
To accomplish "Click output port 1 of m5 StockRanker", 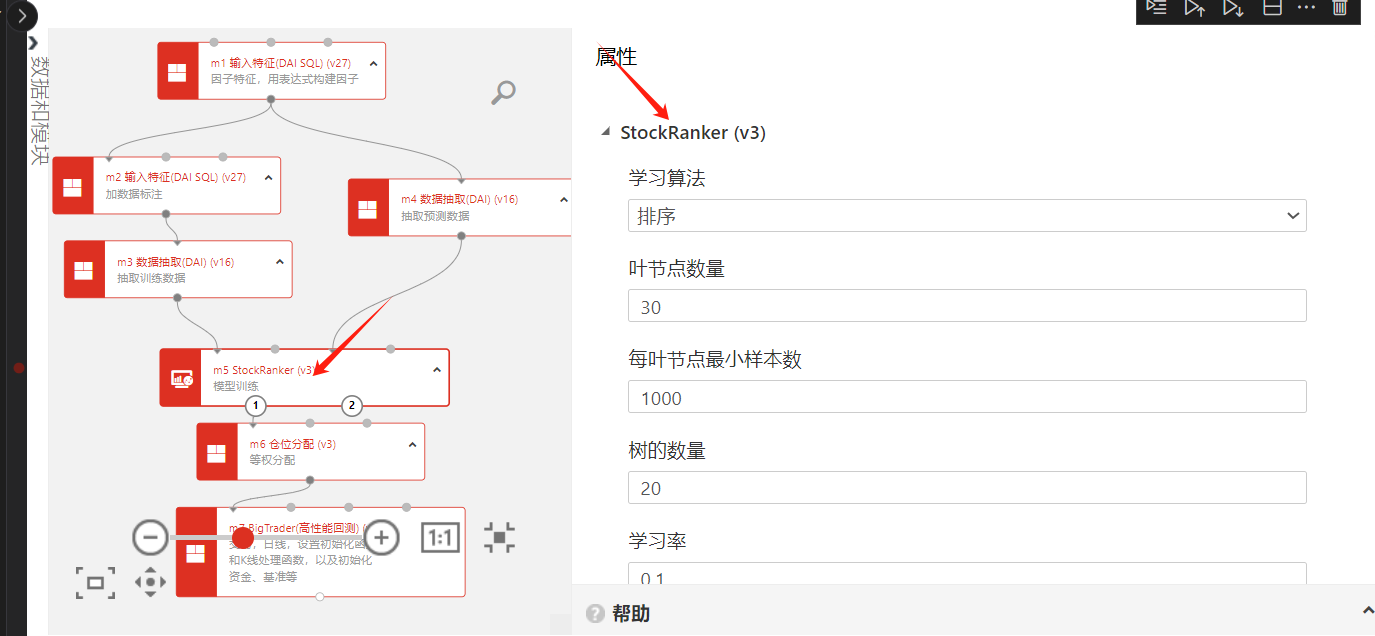I will [256, 405].
